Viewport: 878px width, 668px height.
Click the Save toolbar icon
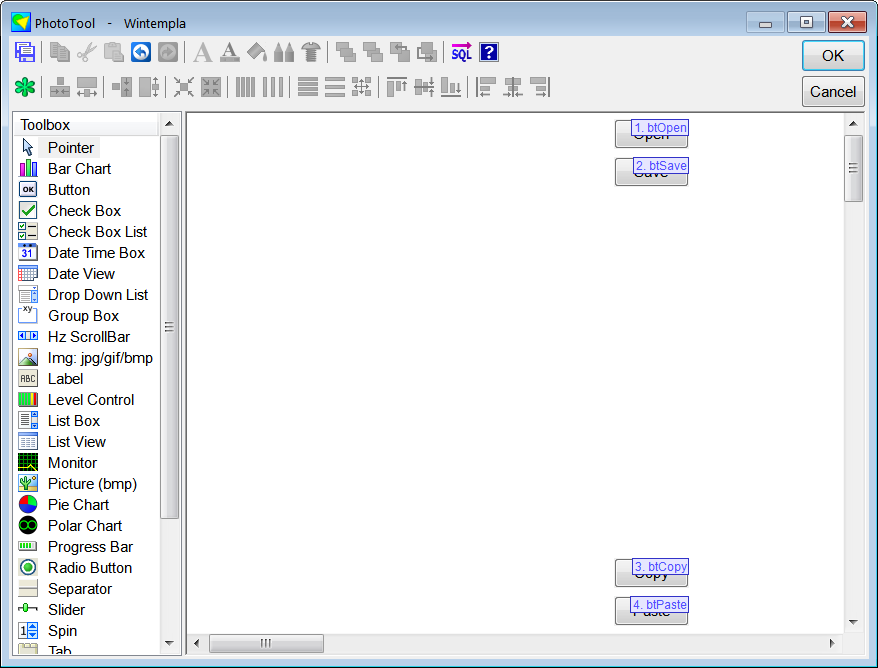point(25,53)
